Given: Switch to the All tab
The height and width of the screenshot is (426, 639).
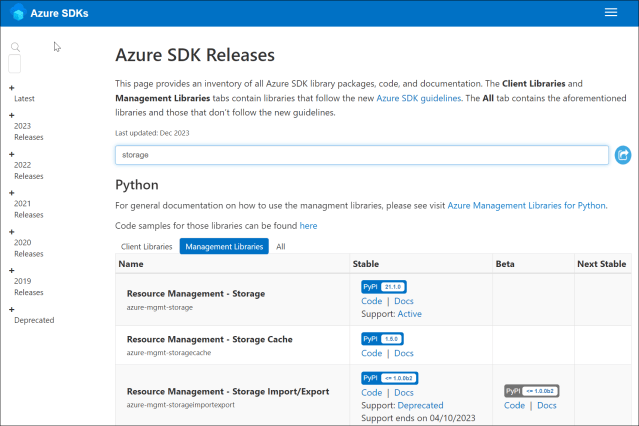Looking at the screenshot, I should click(x=281, y=247).
